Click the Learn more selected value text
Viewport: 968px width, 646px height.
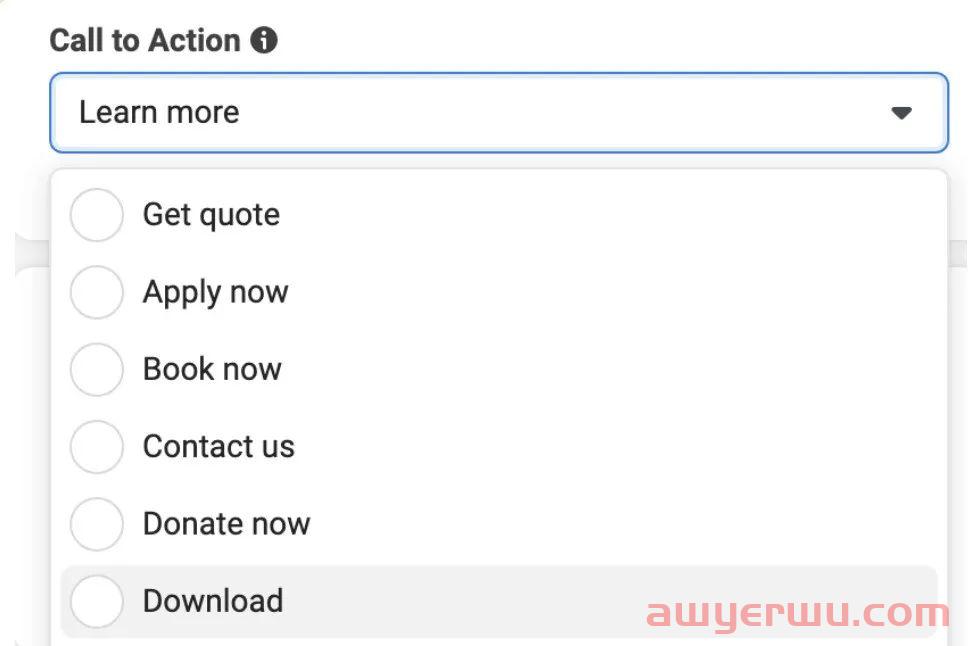(159, 112)
